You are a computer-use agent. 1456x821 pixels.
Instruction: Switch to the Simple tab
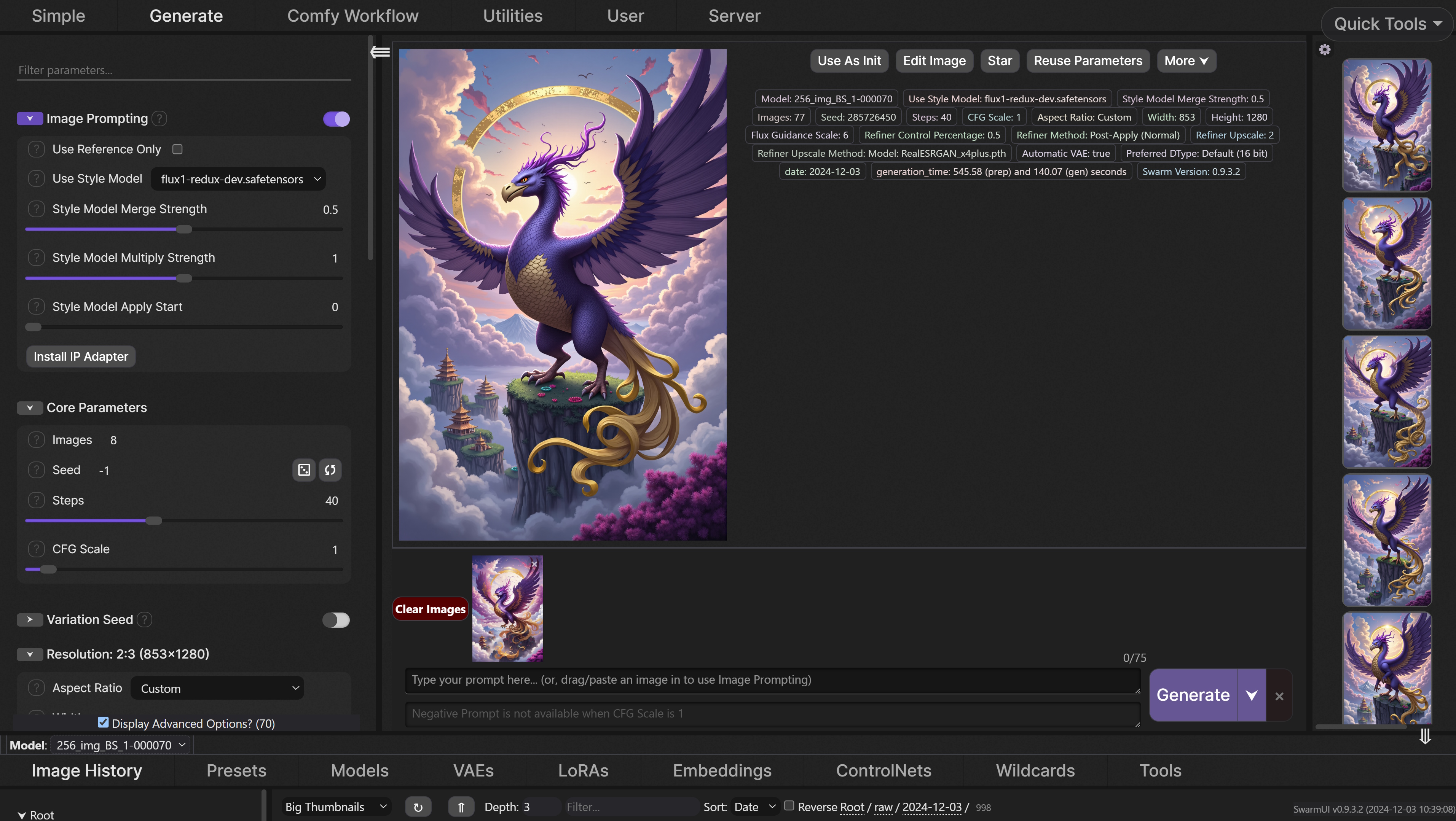(58, 16)
